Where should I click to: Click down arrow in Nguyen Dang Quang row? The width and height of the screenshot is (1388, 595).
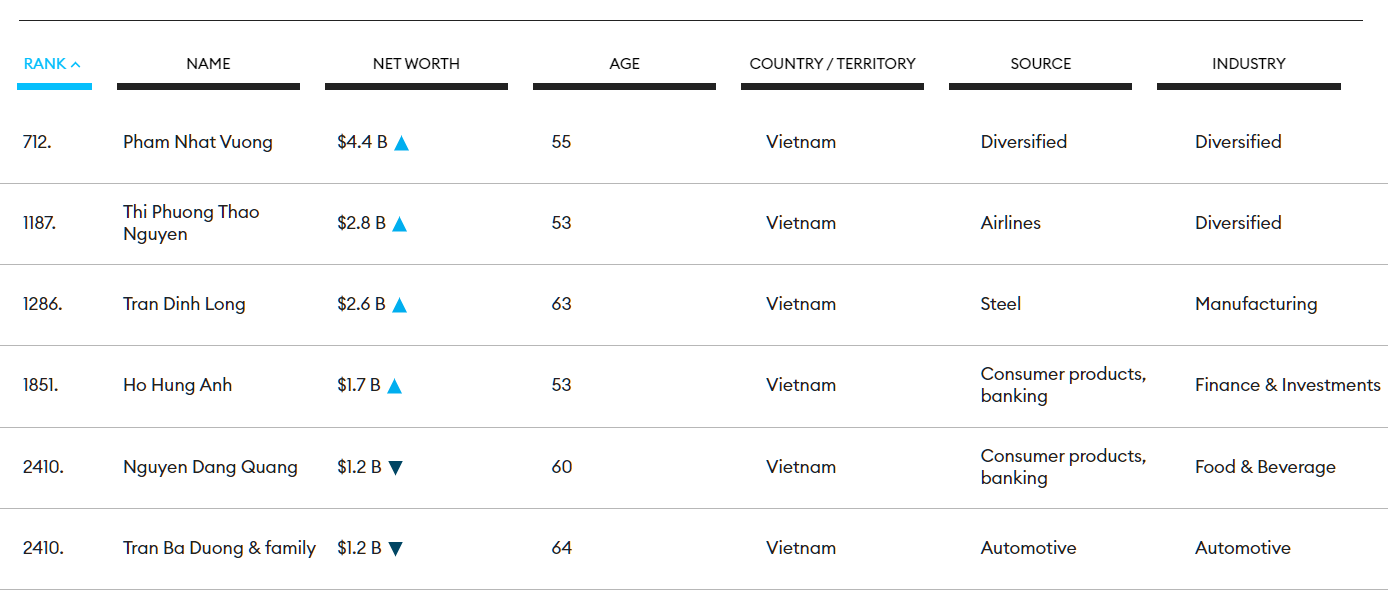tap(396, 468)
